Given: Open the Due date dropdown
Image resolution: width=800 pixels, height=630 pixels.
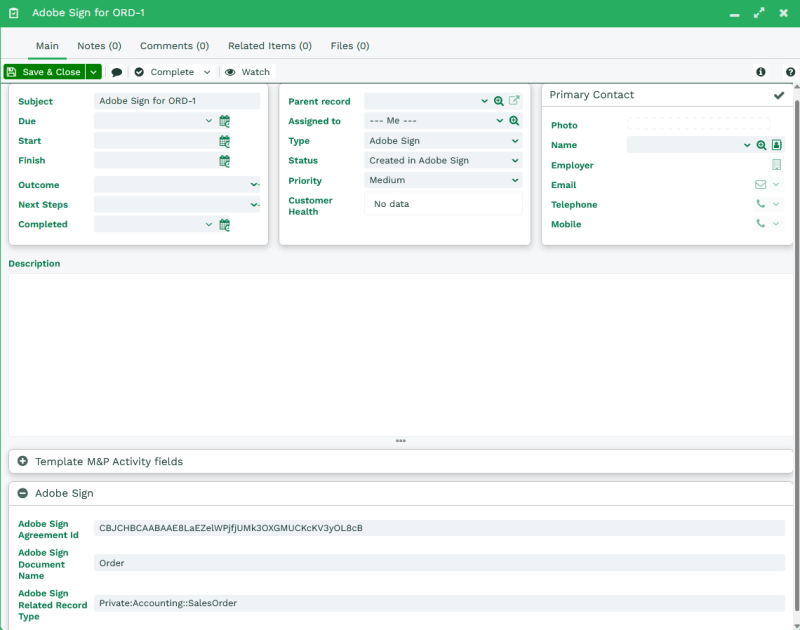Looking at the screenshot, I should (209, 121).
